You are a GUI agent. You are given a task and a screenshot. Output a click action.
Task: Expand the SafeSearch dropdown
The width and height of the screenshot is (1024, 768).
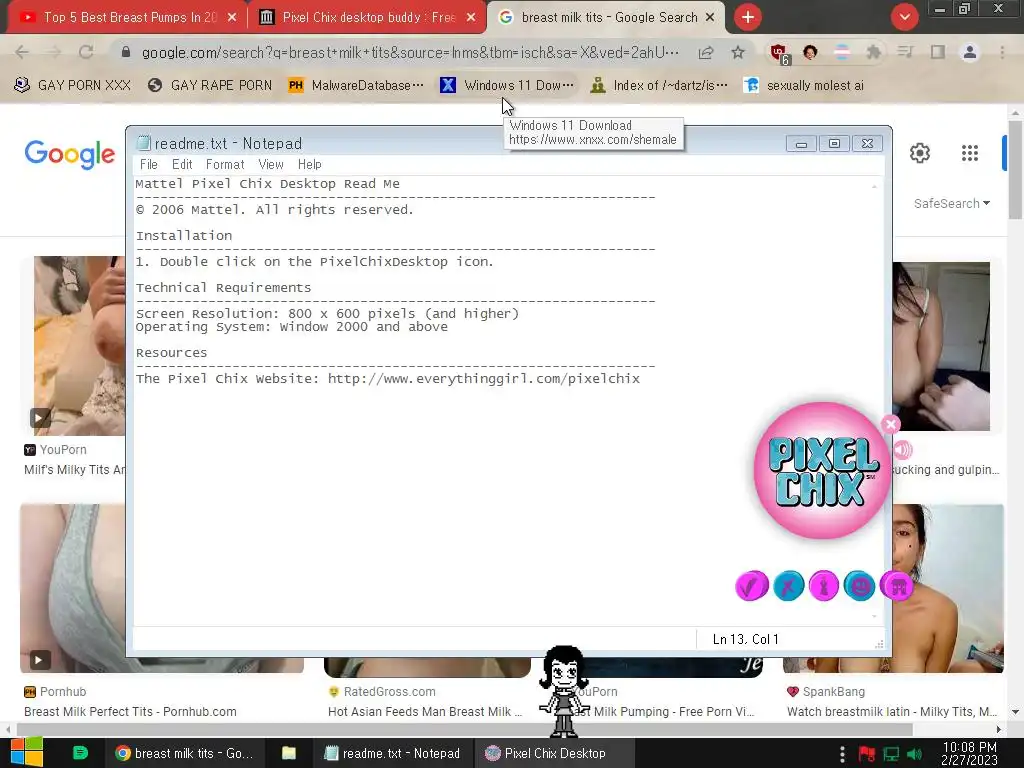[952, 204]
